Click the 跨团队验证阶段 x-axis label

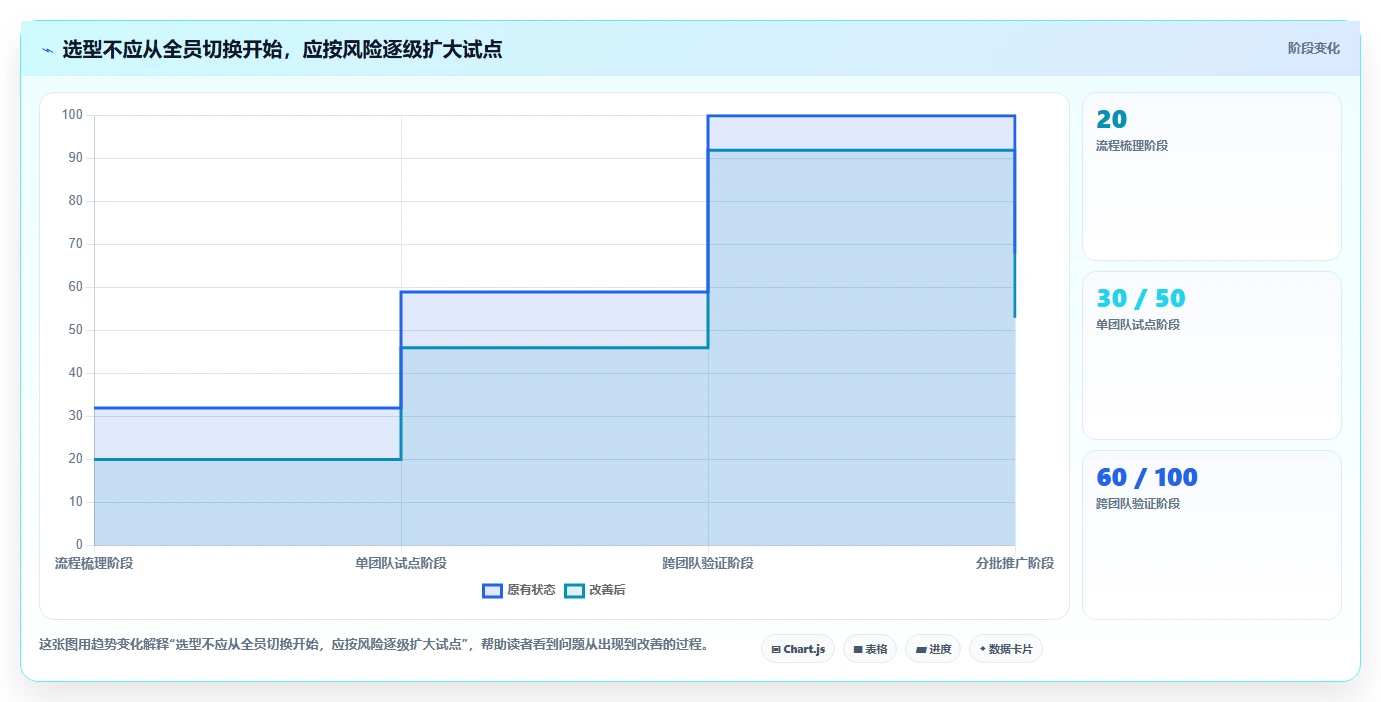(708, 563)
